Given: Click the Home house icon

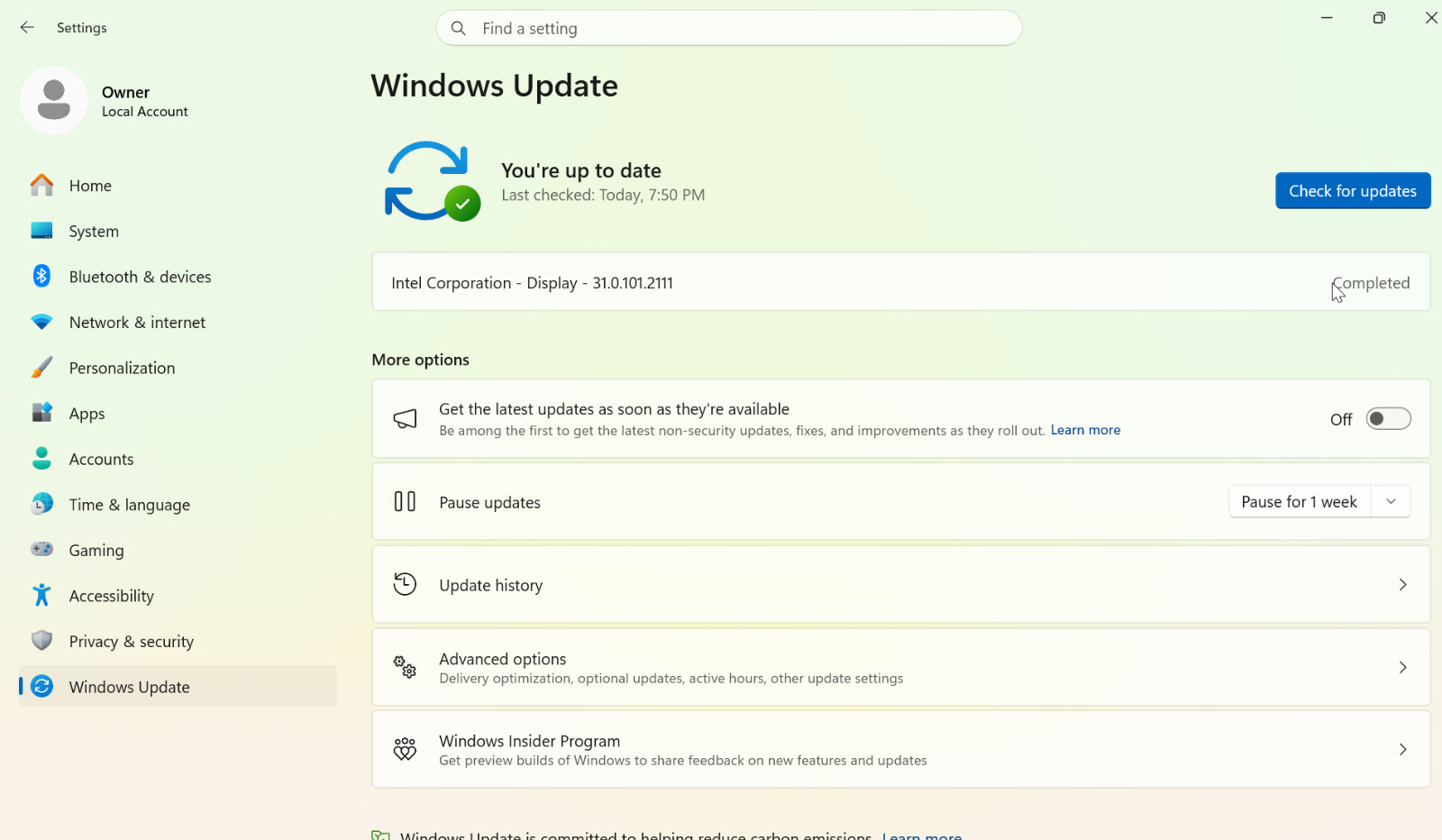Looking at the screenshot, I should click(x=41, y=186).
